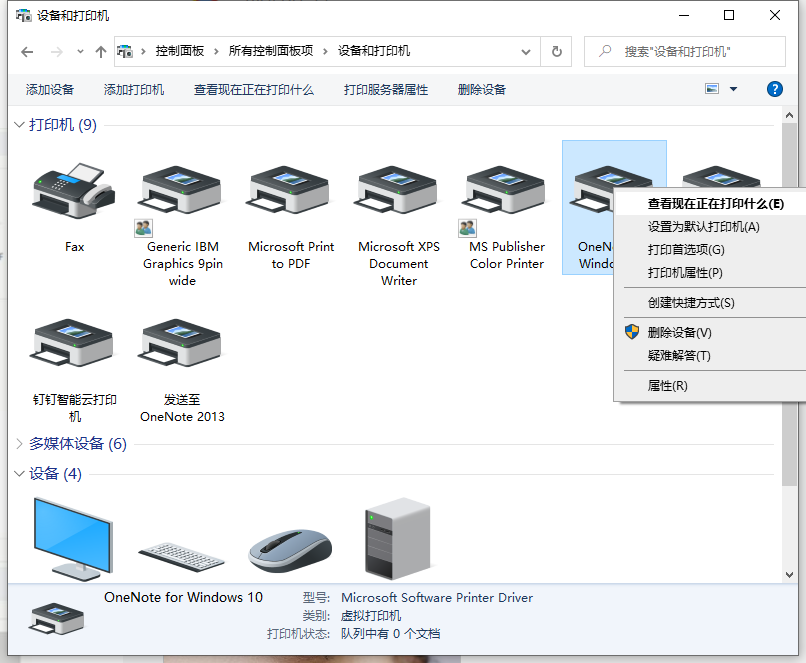Choose 删除设备(V) in context menu
This screenshot has width=806, height=663.
click(x=679, y=333)
